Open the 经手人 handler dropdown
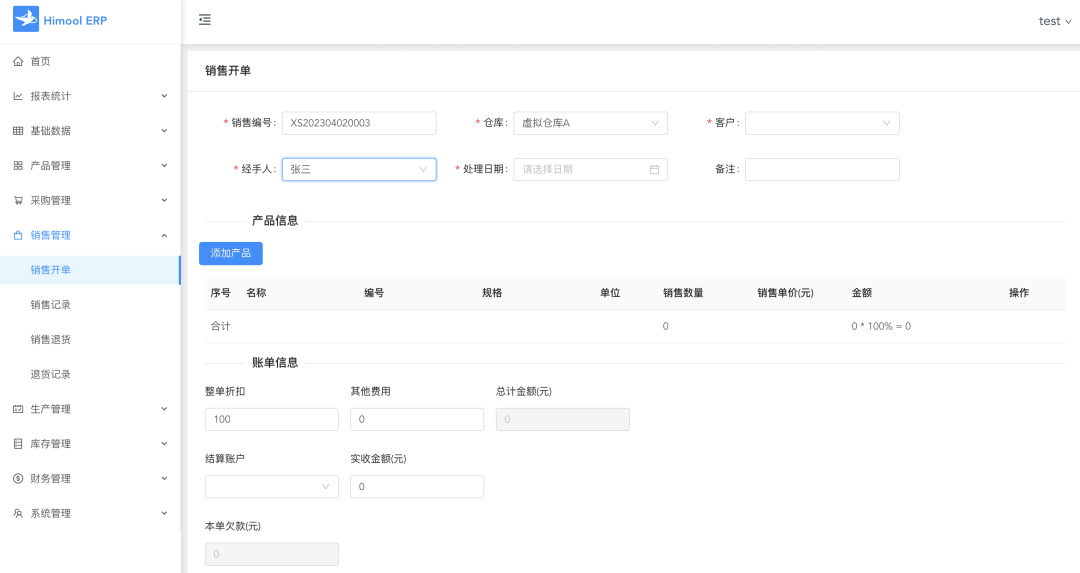Image resolution: width=1080 pixels, height=573 pixels. (x=359, y=170)
